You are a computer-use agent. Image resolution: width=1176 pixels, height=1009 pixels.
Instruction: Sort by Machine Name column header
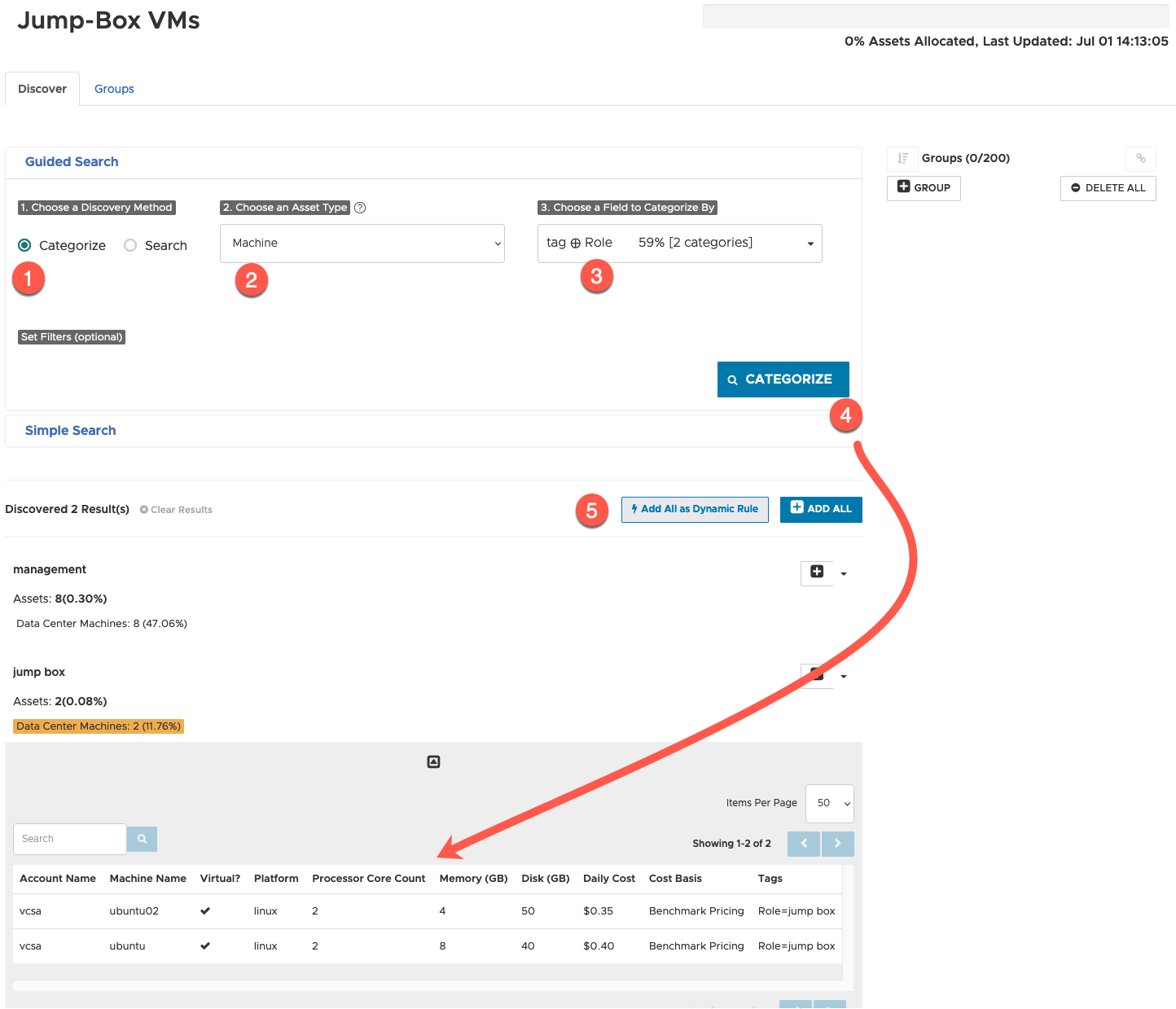pos(148,879)
